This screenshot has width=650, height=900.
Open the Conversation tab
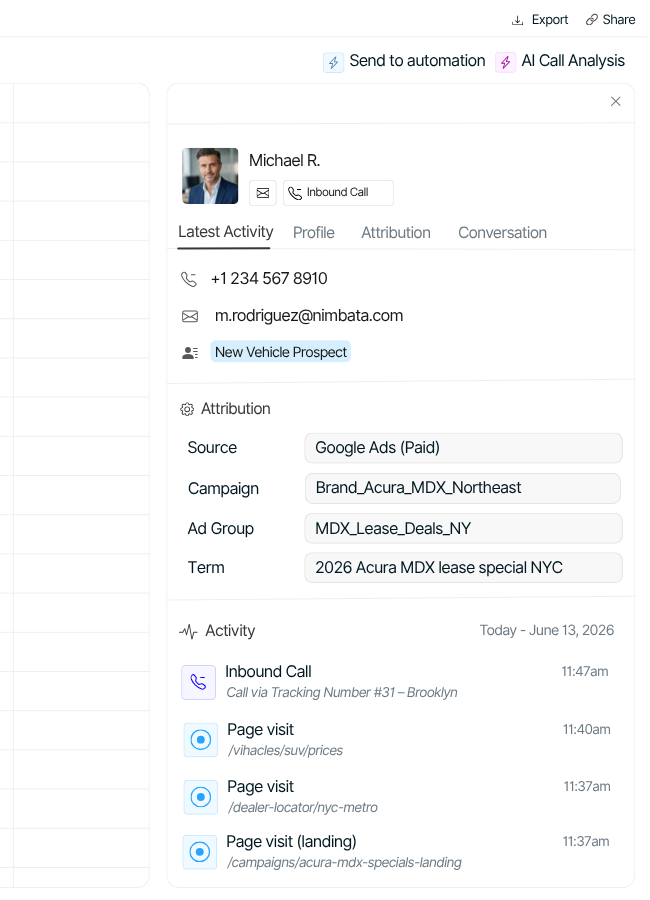(502, 233)
